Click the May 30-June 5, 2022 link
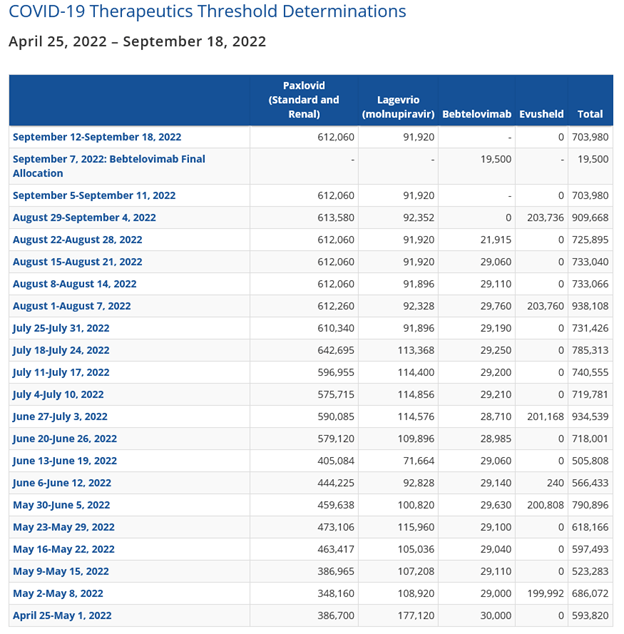624x634 pixels. [61, 505]
